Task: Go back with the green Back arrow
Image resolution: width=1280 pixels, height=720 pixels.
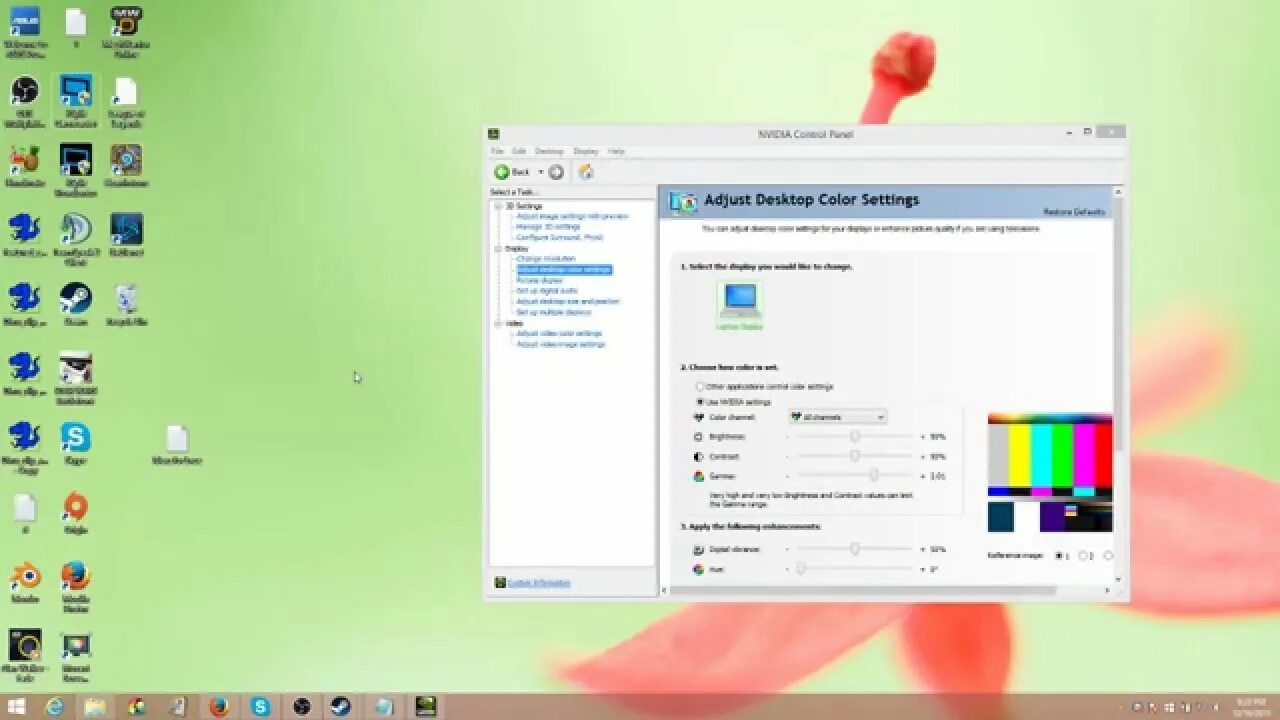Action: pyautogui.click(x=503, y=172)
